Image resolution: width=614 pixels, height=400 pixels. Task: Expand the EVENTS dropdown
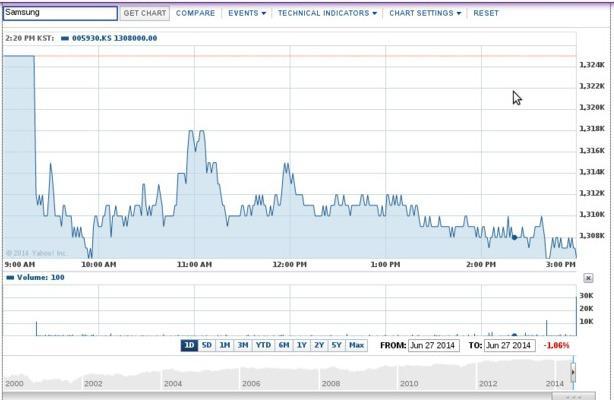pyautogui.click(x=247, y=13)
